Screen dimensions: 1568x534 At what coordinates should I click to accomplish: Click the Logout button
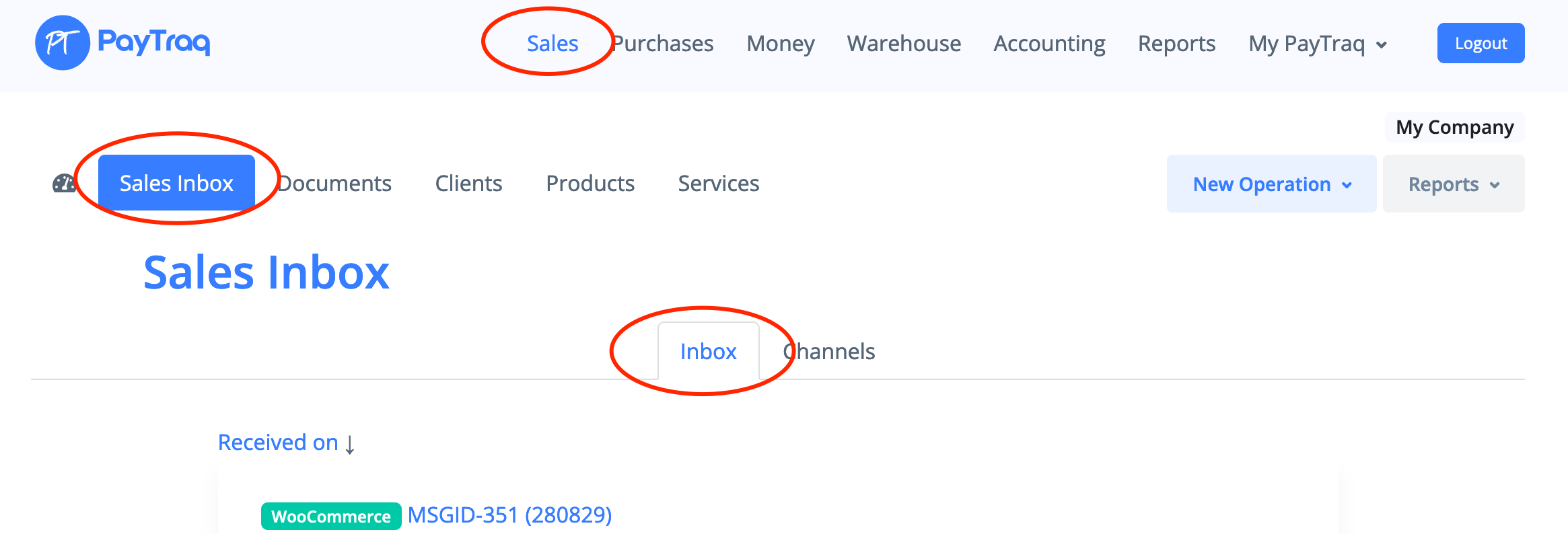1481,44
